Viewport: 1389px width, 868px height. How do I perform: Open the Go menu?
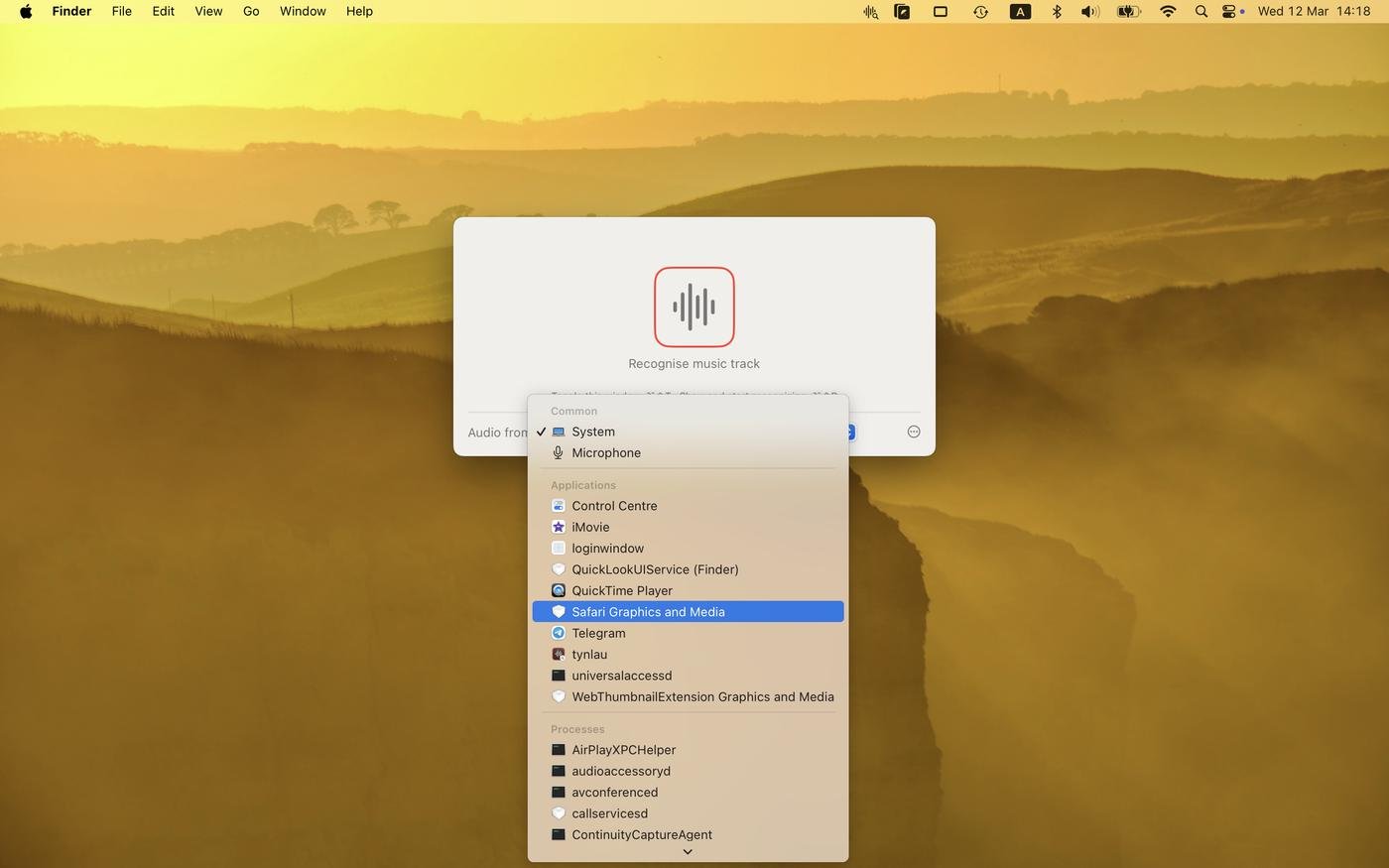(x=251, y=12)
